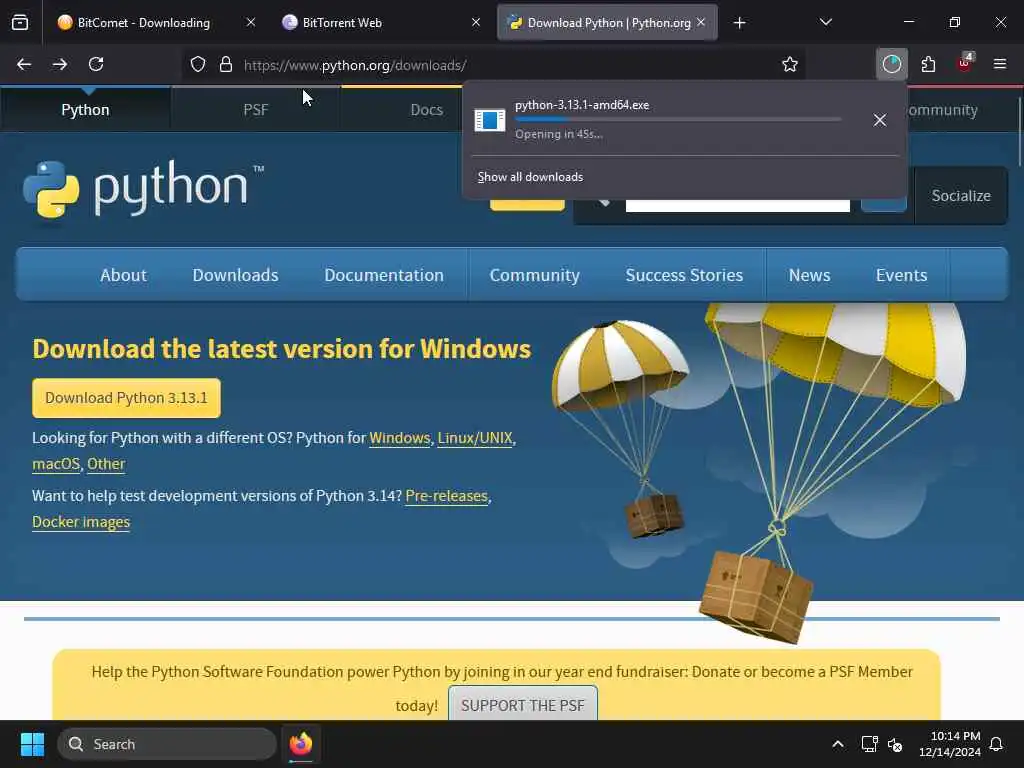Close the BitTorrent Web tab
This screenshot has width=1024, height=768.
tap(476, 23)
